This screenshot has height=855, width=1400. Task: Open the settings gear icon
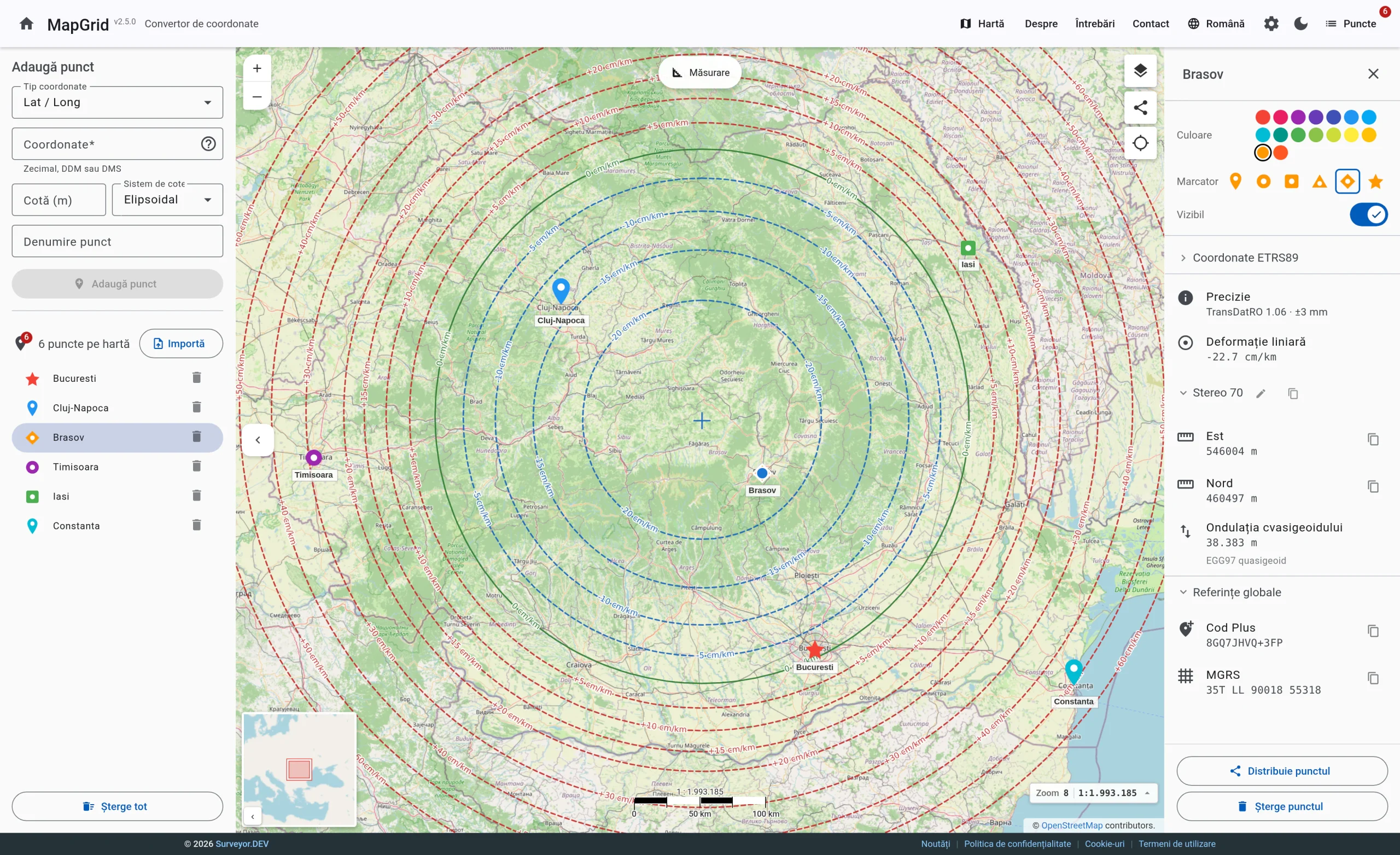pyautogui.click(x=1271, y=24)
